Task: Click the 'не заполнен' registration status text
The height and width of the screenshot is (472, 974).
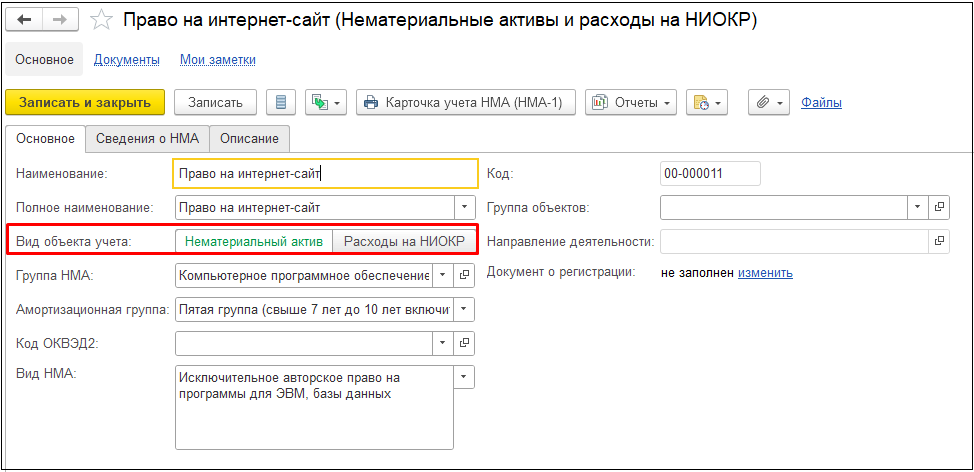Action: coord(698,273)
